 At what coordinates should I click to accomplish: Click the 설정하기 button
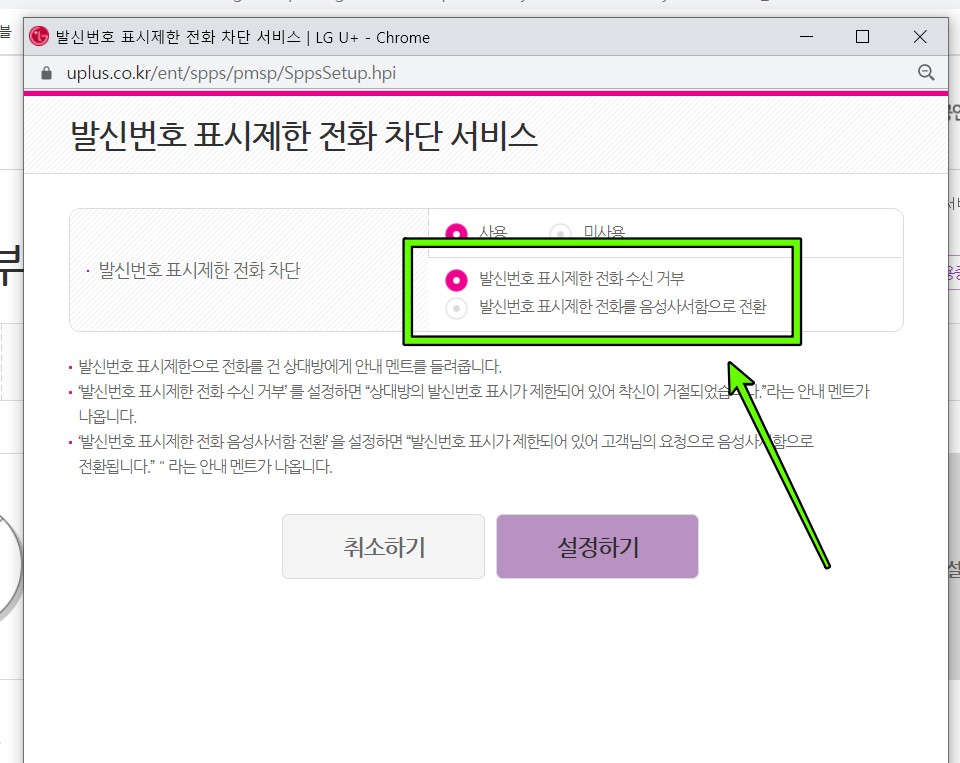coord(598,546)
